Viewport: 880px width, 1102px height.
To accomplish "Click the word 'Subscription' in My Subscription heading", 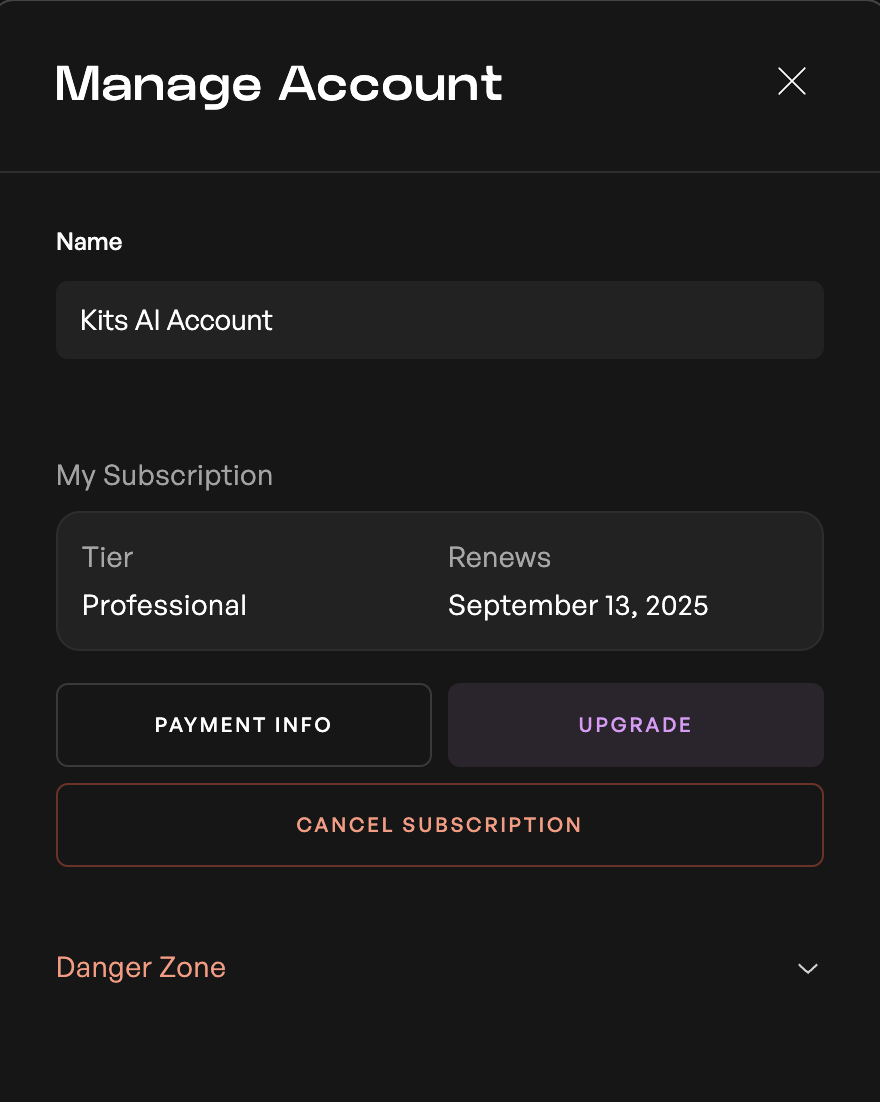I will [x=188, y=475].
